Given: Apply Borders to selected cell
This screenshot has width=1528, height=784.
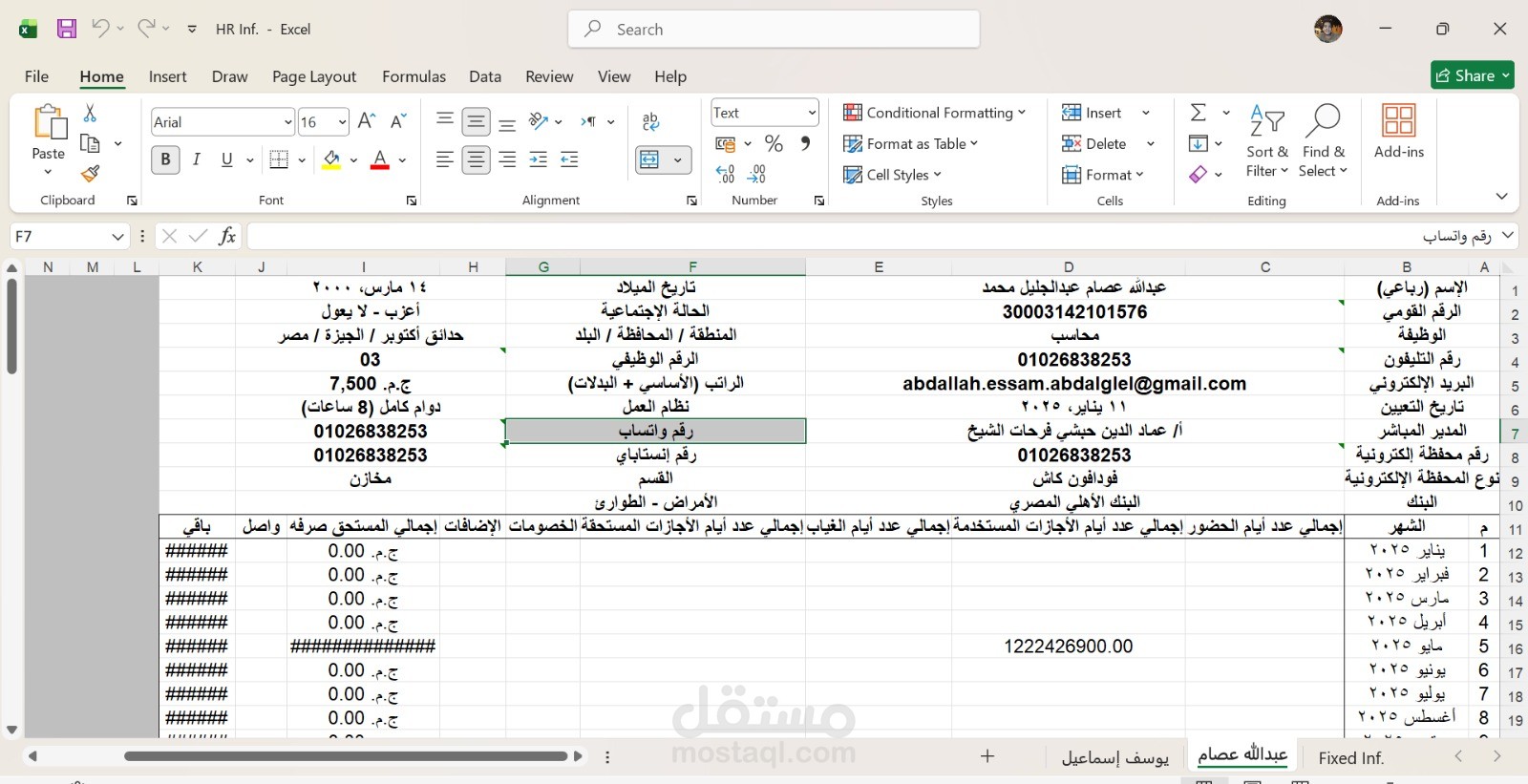Looking at the screenshot, I should click(279, 159).
